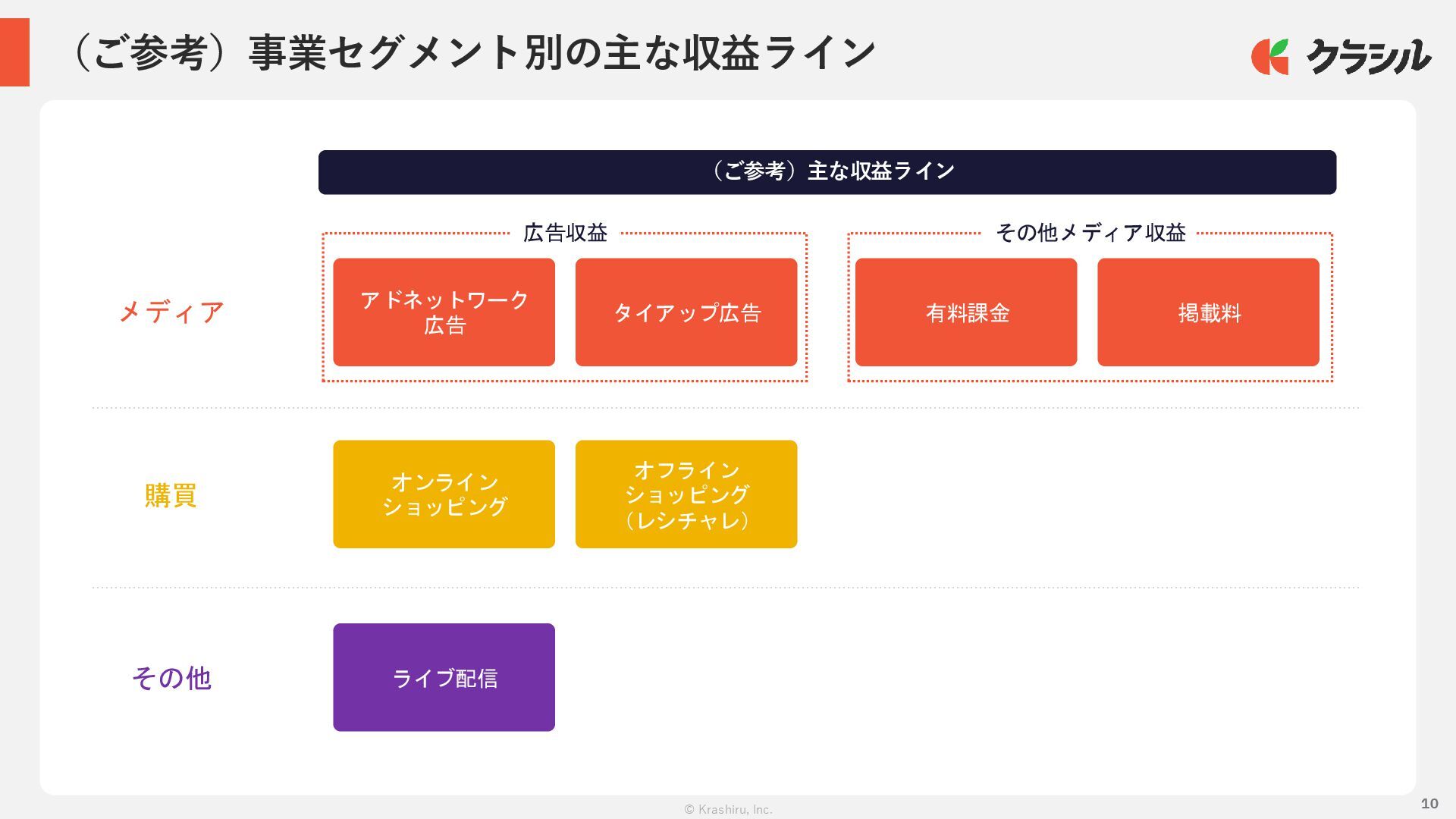
Task: Click the purple その他 segment label
Action: [171, 678]
